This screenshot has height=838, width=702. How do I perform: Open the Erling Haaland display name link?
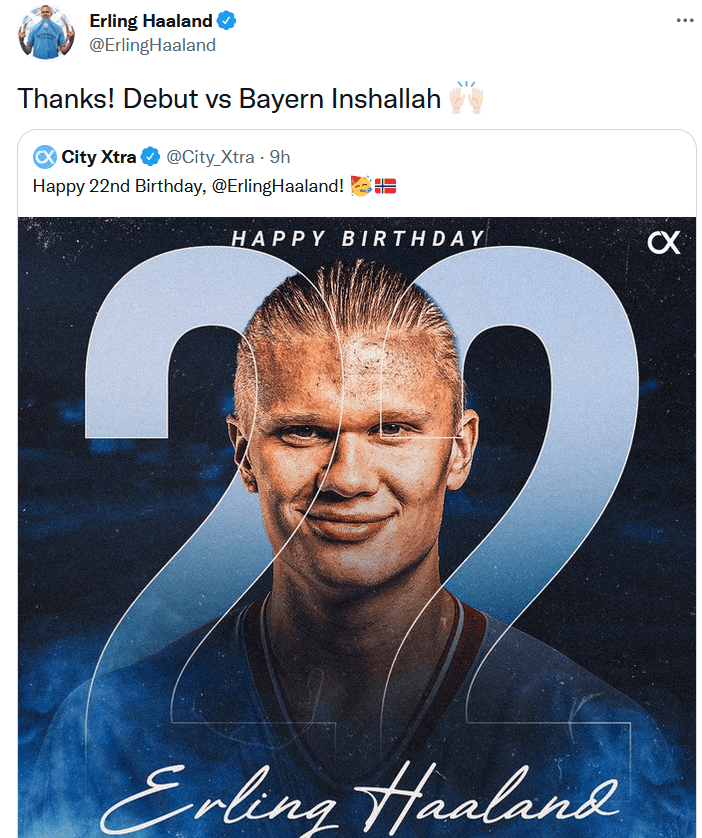pyautogui.click(x=151, y=21)
